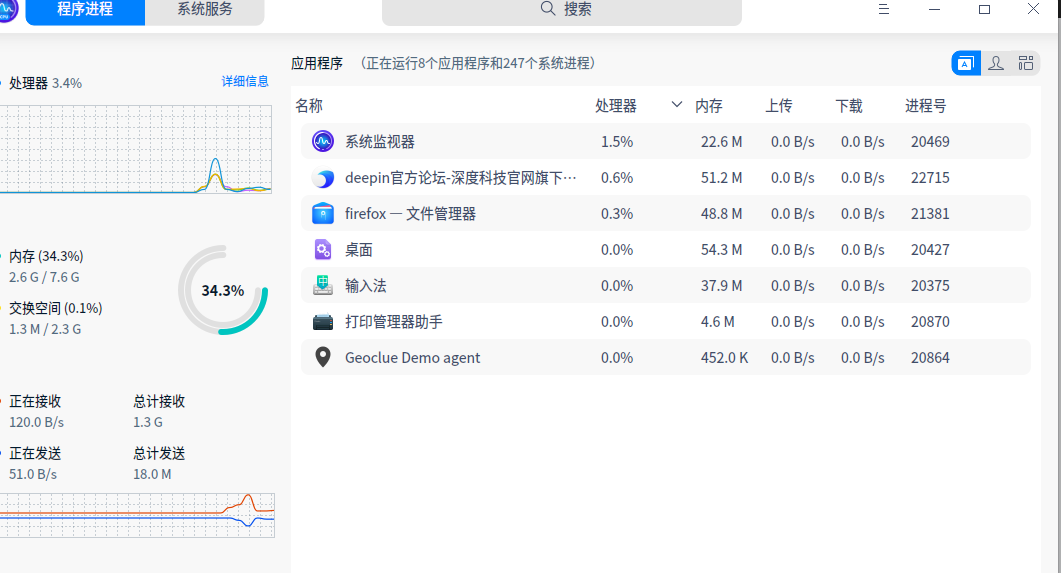Image resolution: width=1061 pixels, height=573 pixels.
Task: Click the 正在接收 label
Action: tap(35, 401)
